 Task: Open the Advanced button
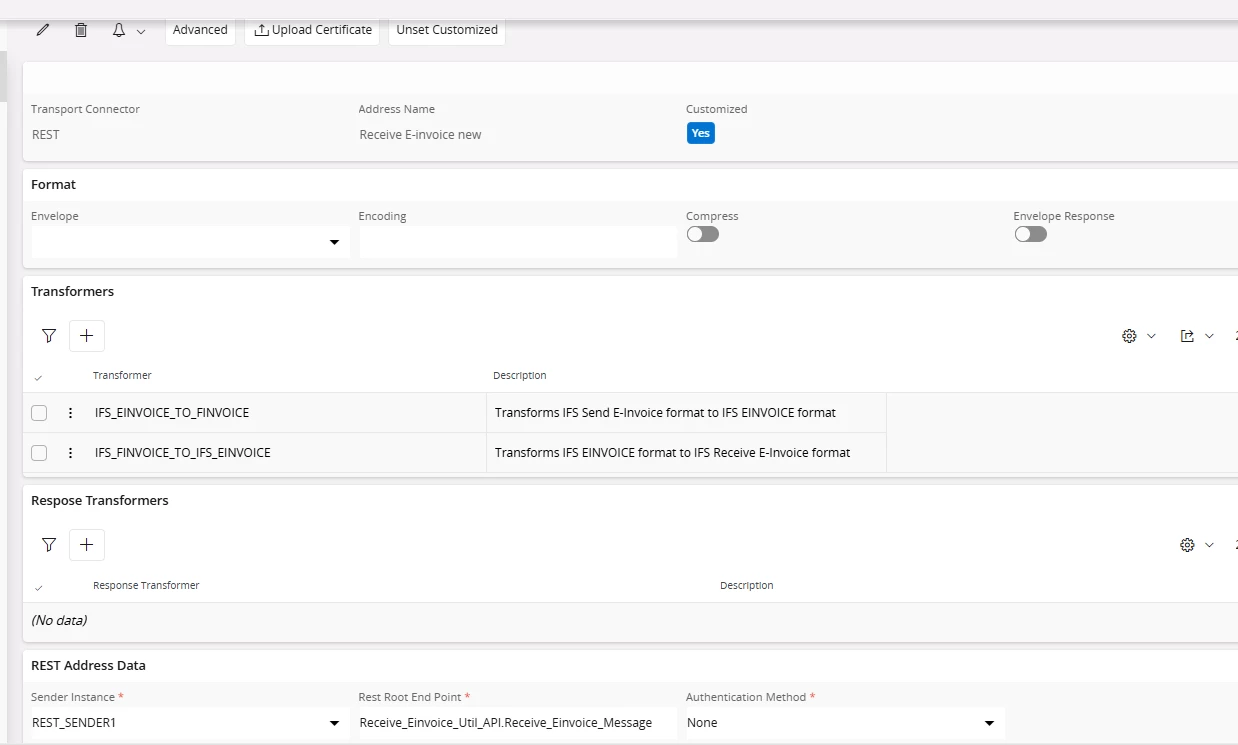pyautogui.click(x=200, y=30)
